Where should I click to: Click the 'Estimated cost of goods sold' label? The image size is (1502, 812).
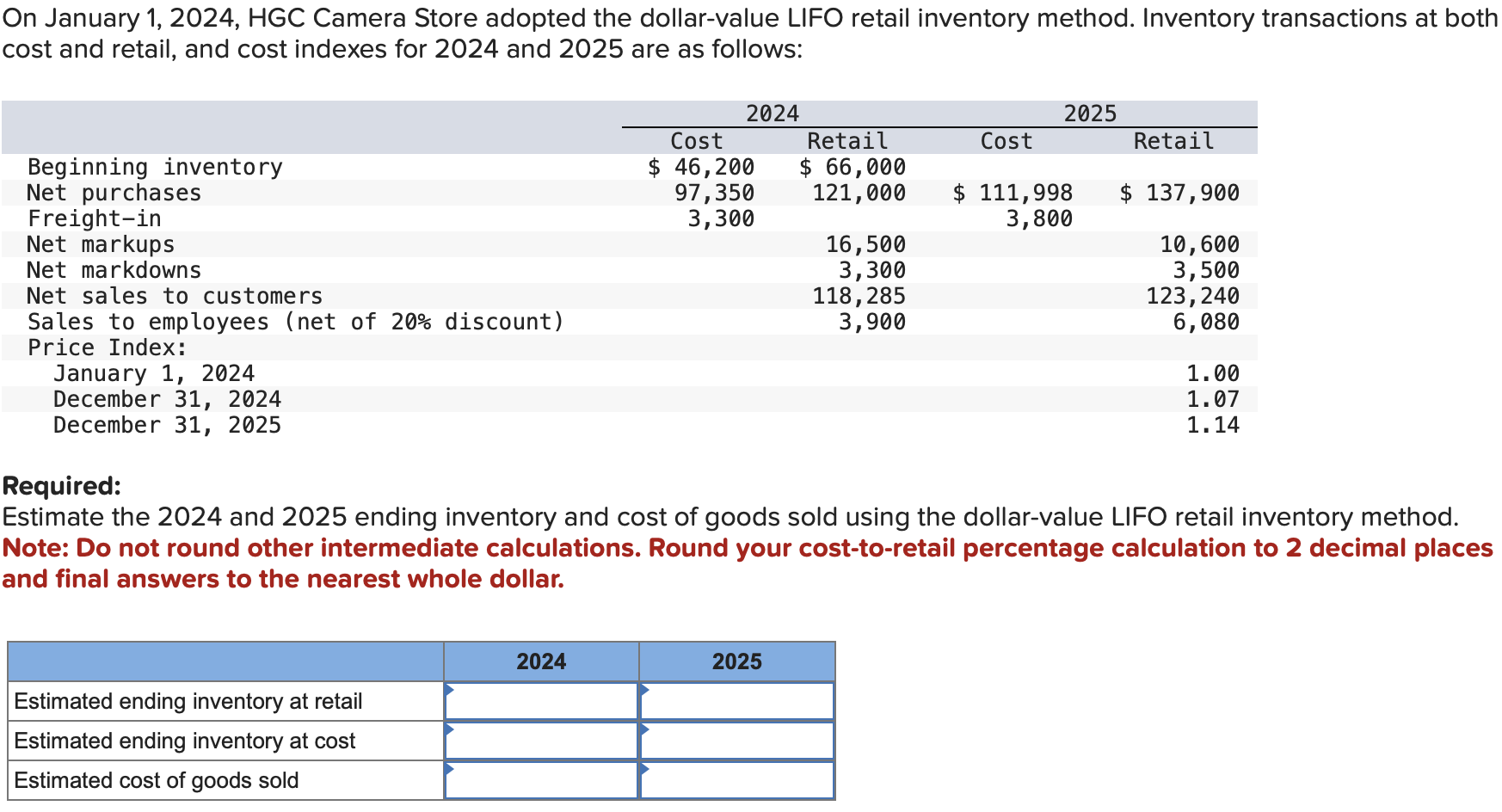click(157, 780)
